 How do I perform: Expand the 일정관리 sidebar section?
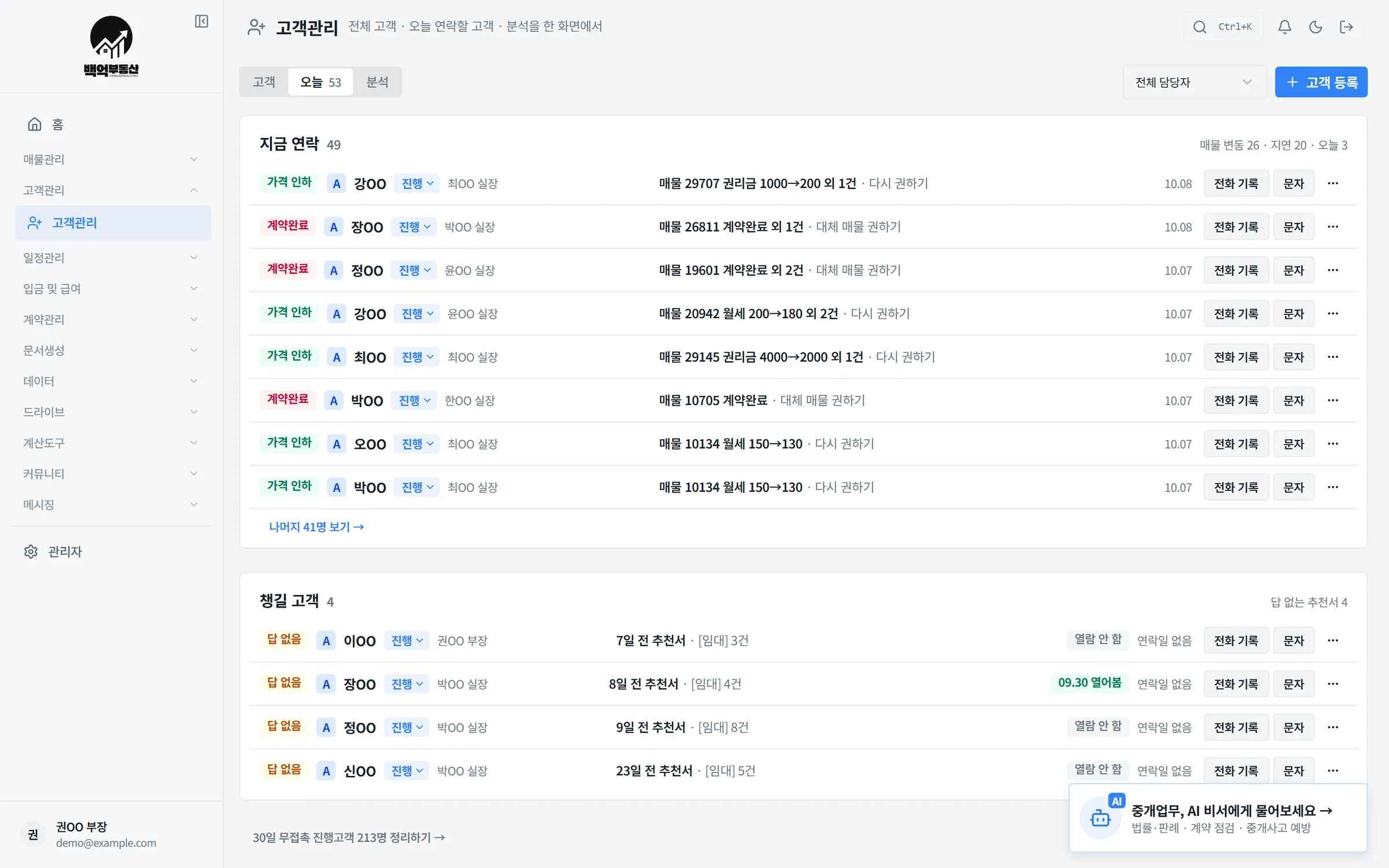point(110,258)
